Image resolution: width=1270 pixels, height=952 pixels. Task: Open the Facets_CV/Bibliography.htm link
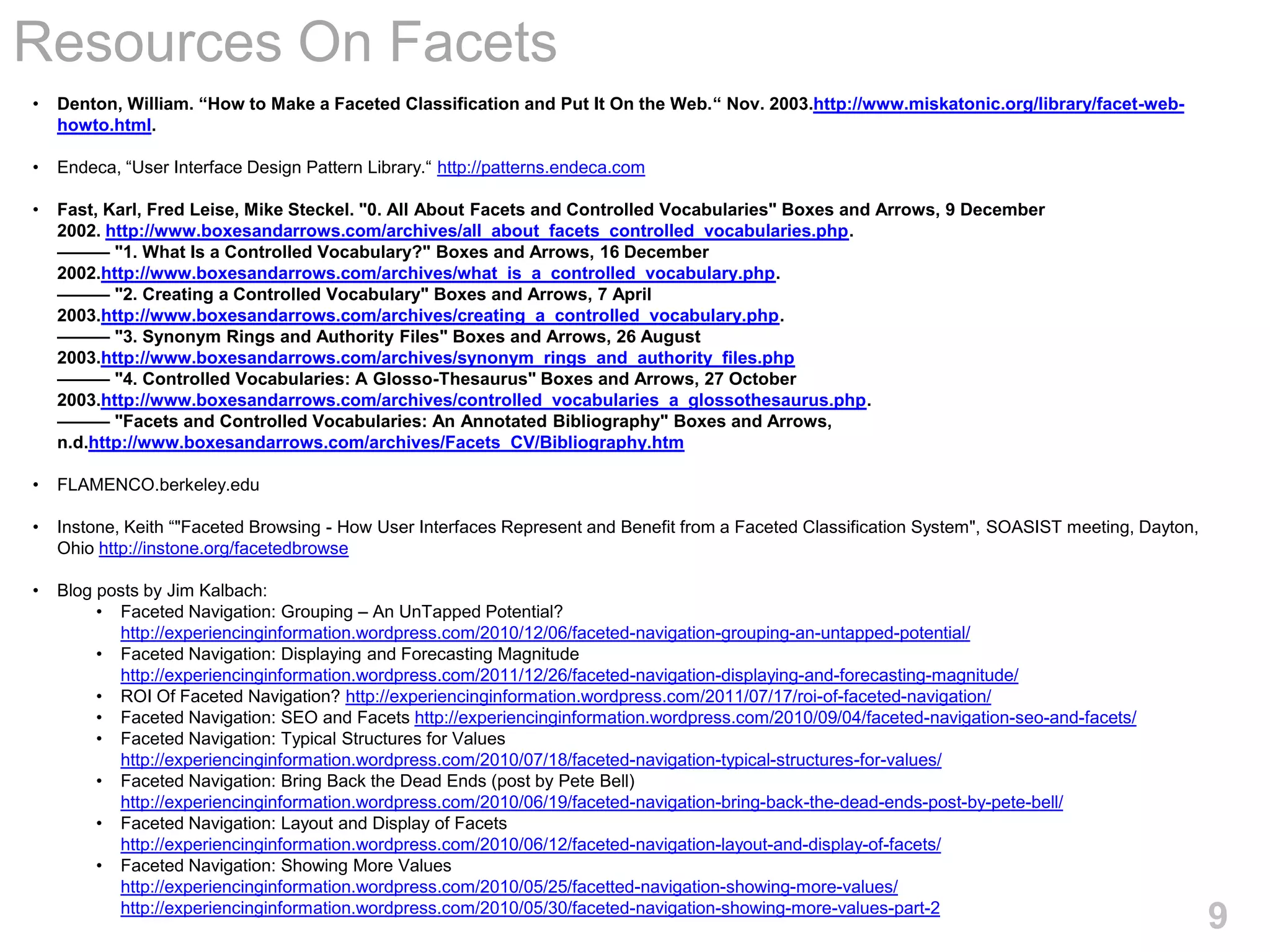[386, 443]
